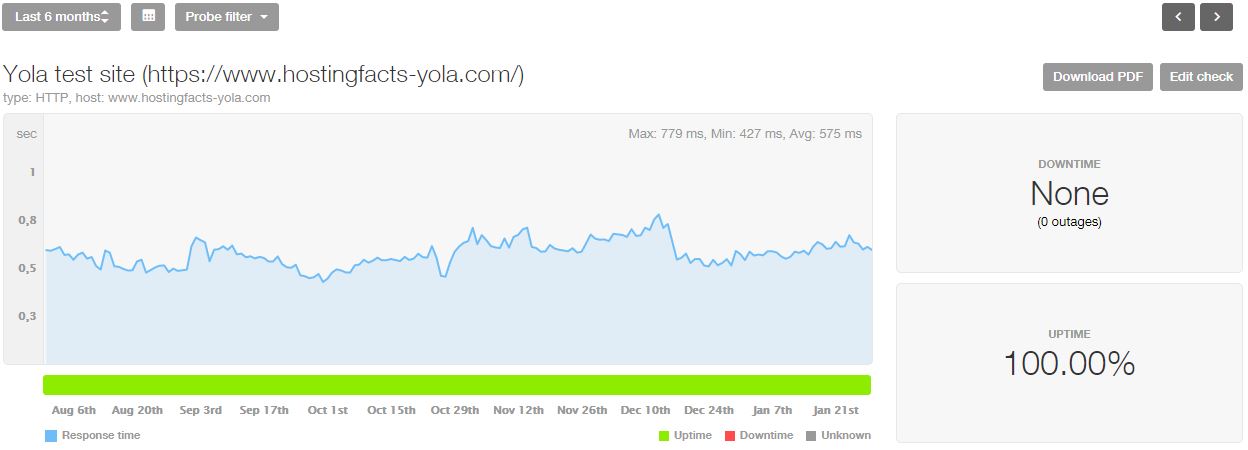Viewport: 1248px width, 450px height.
Task: Go to next period arrow
Action: coord(1216,17)
